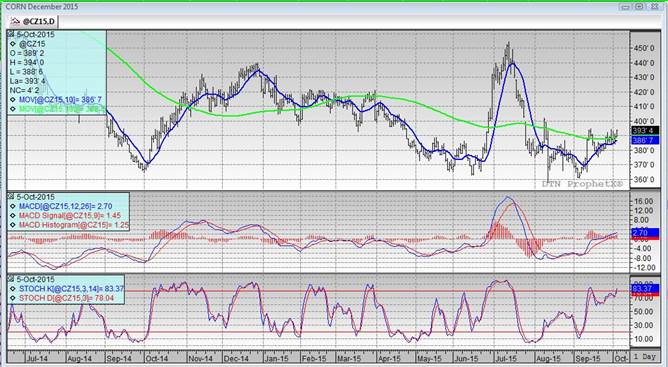The width and height of the screenshot is (668, 367).
Task: Click the diamond marker beside @CZ15
Action: coord(13,44)
